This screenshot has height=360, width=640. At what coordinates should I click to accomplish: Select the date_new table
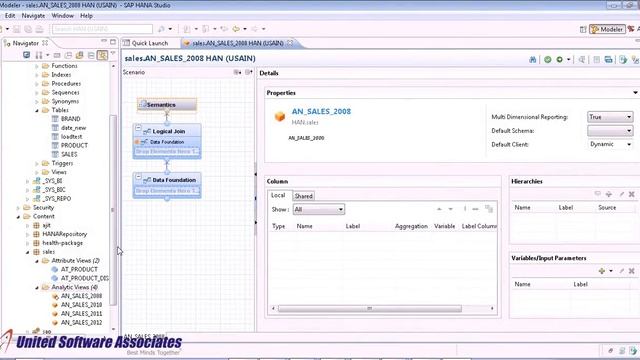click(x=73, y=128)
